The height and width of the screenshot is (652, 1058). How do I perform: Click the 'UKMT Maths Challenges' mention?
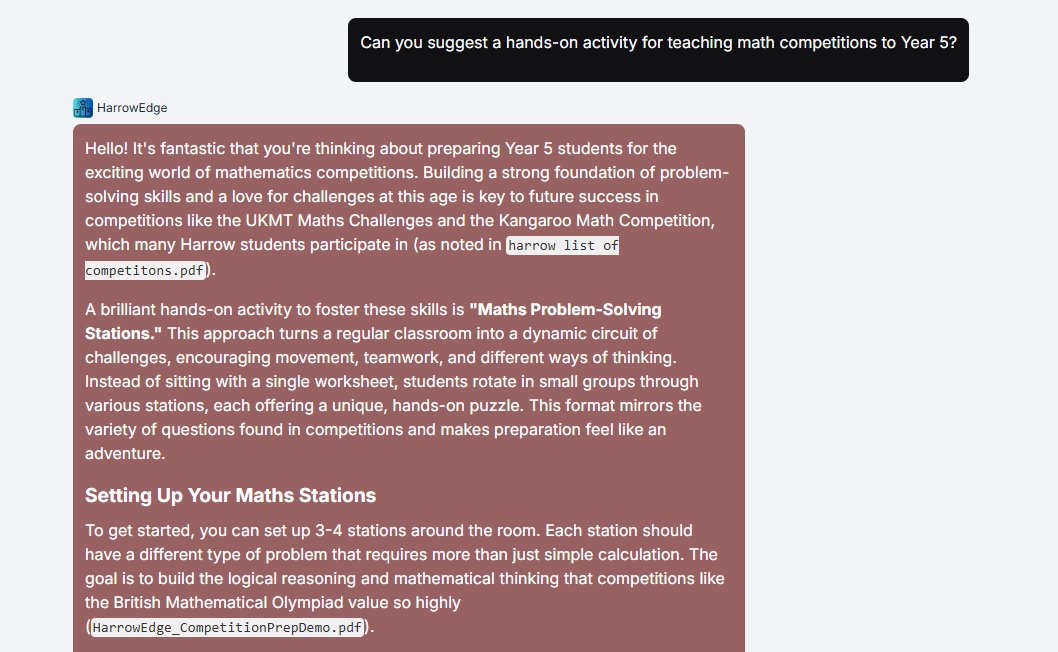pos(339,221)
